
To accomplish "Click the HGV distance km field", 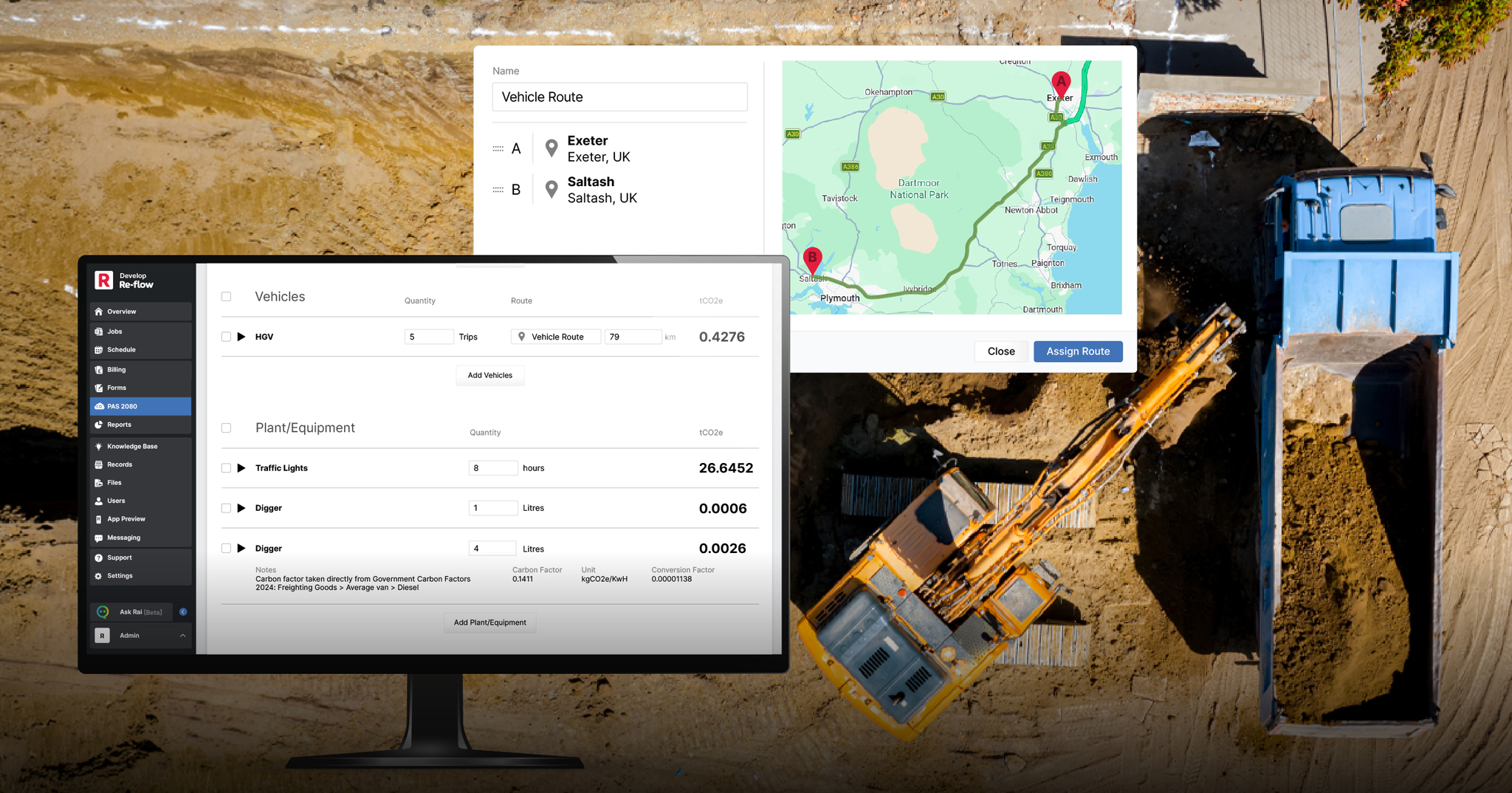I will (633, 337).
